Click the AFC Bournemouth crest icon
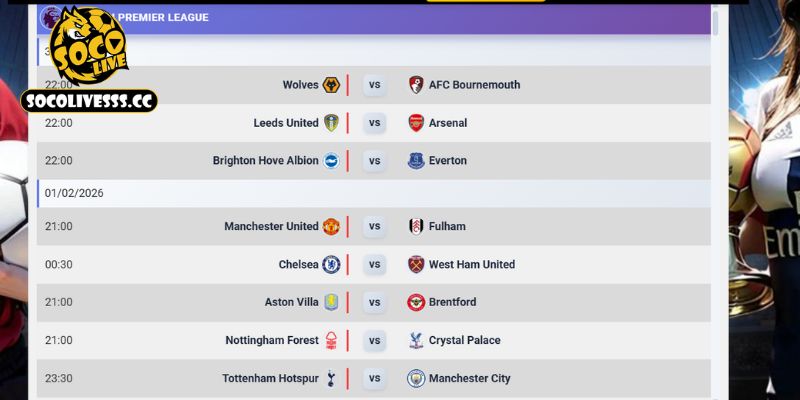 point(416,85)
